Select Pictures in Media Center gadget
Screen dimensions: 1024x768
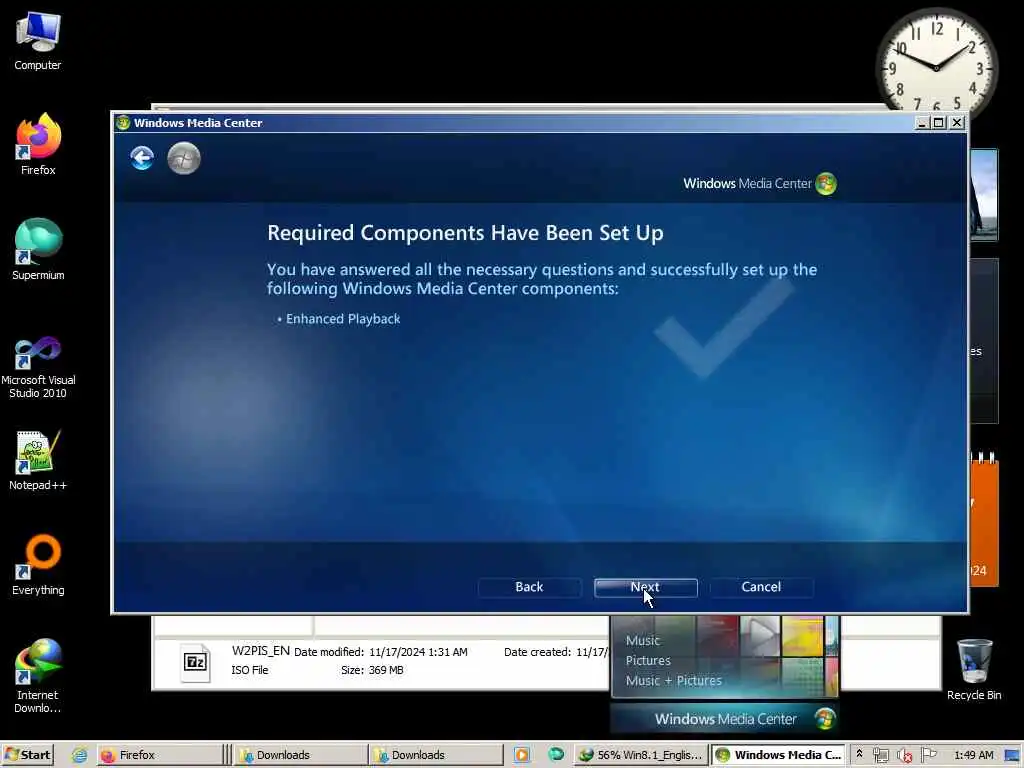(x=648, y=660)
